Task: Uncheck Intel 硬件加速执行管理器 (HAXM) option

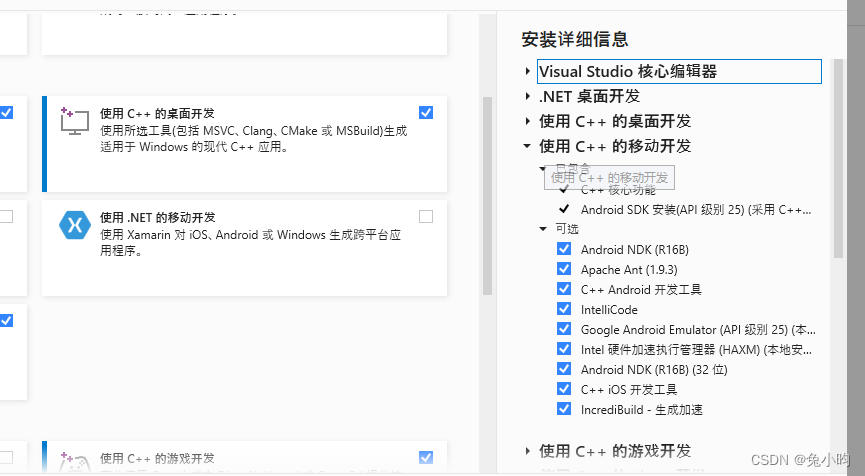Action: [x=564, y=349]
